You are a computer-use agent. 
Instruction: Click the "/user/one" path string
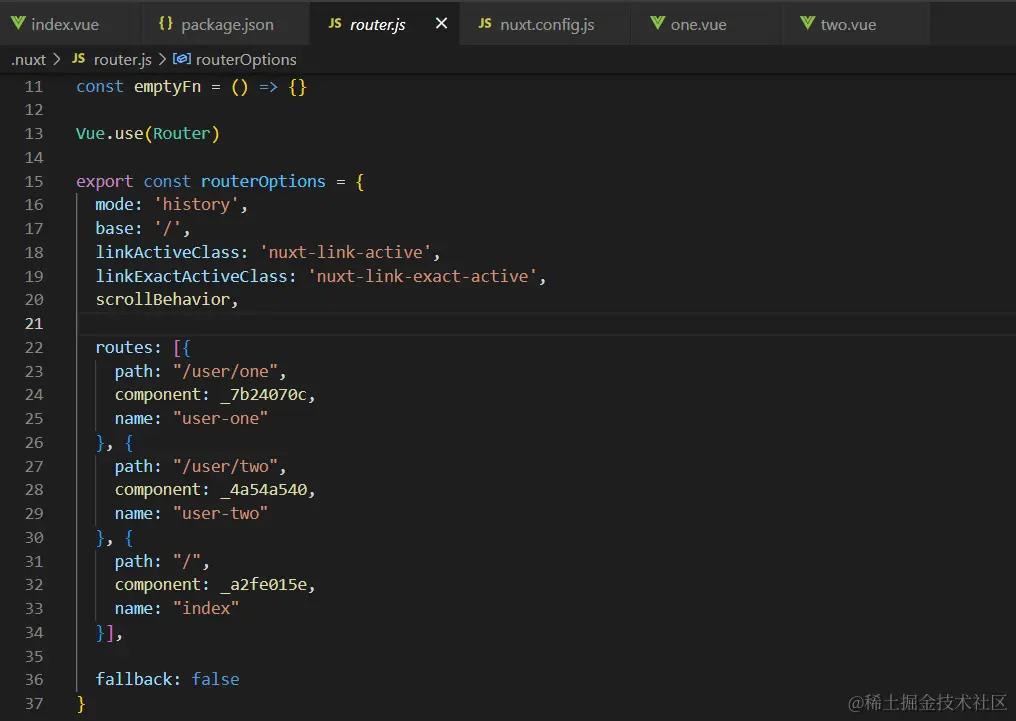225,372
